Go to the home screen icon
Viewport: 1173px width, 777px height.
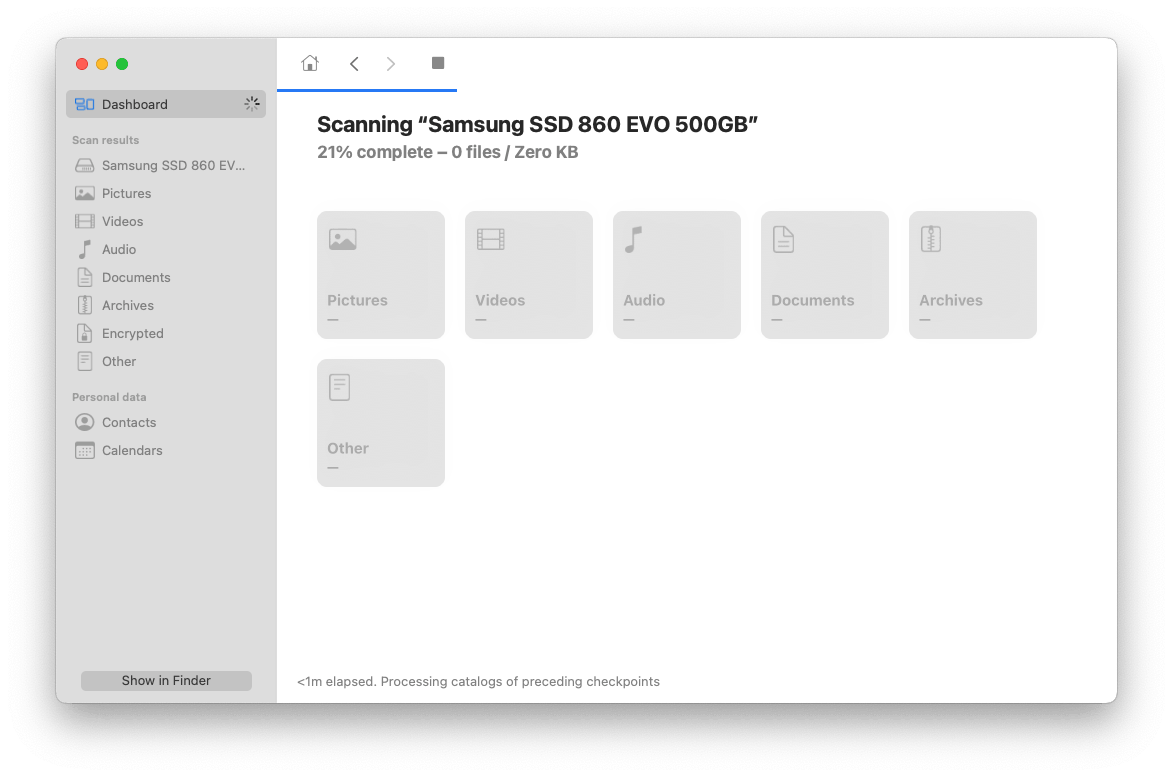pos(310,64)
